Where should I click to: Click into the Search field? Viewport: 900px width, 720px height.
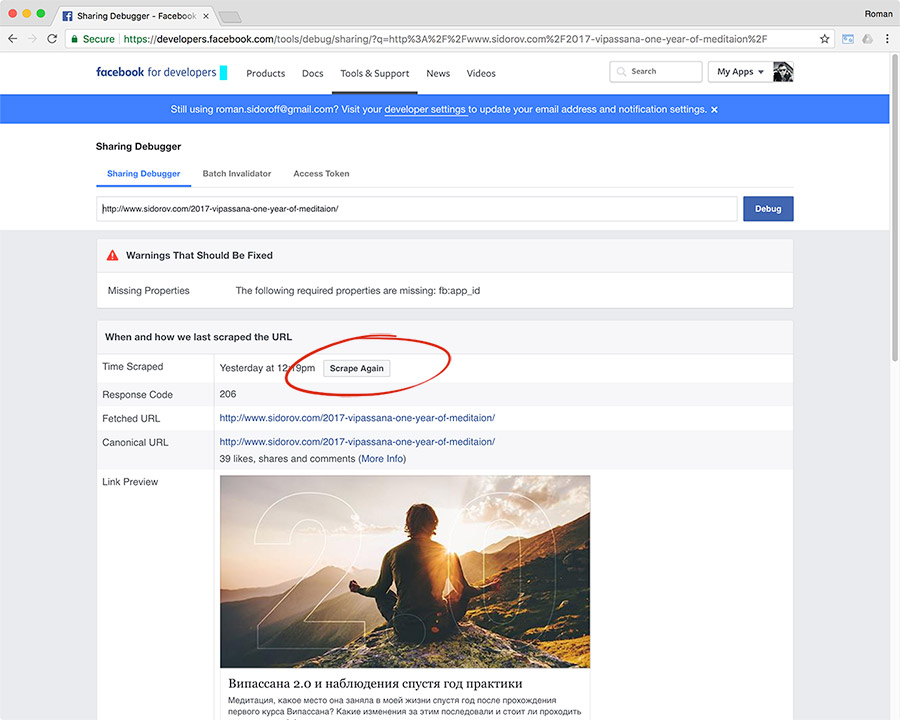click(655, 72)
